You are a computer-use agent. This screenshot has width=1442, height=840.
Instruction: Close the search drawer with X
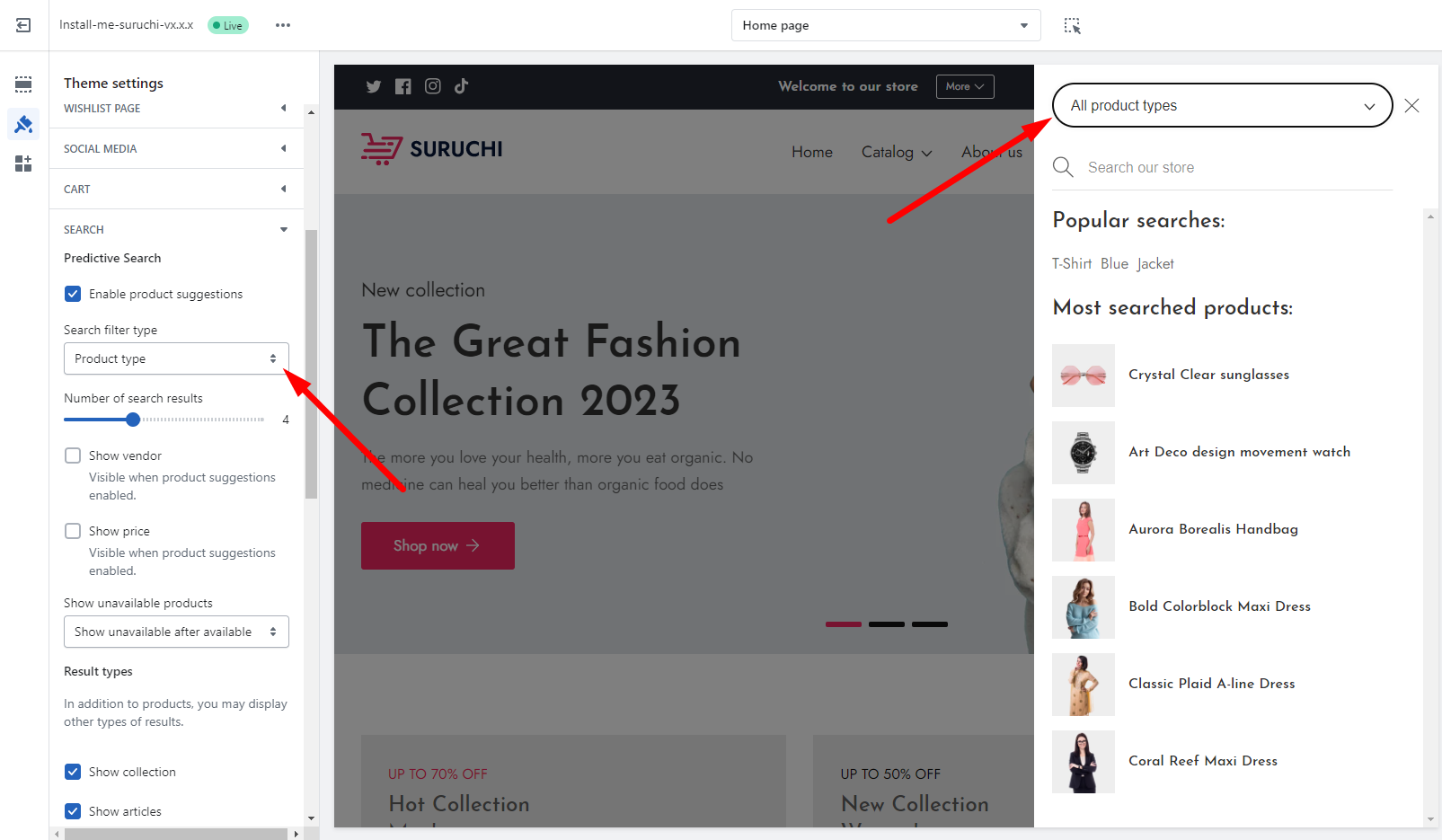click(x=1411, y=106)
